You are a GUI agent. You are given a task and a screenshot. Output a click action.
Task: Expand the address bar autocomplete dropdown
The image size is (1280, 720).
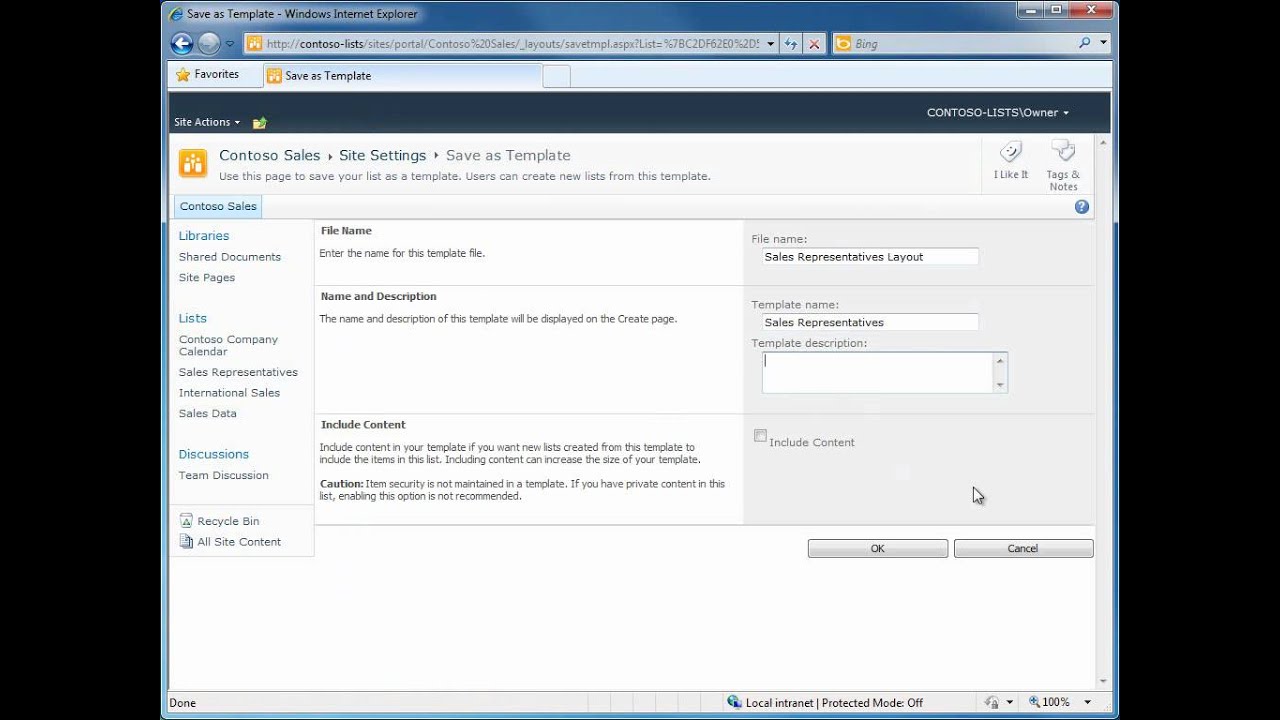(x=770, y=44)
